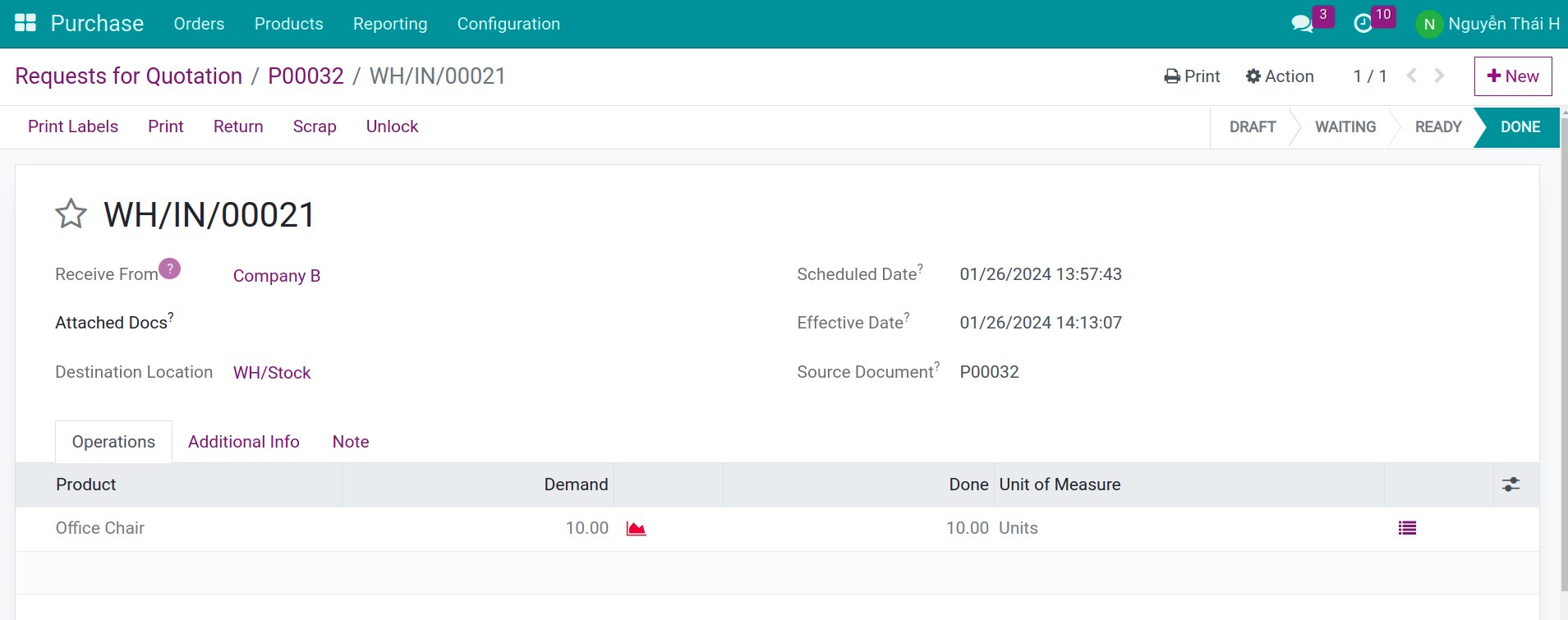
Task: Open the WH/Stock destination location link
Action: tap(272, 373)
